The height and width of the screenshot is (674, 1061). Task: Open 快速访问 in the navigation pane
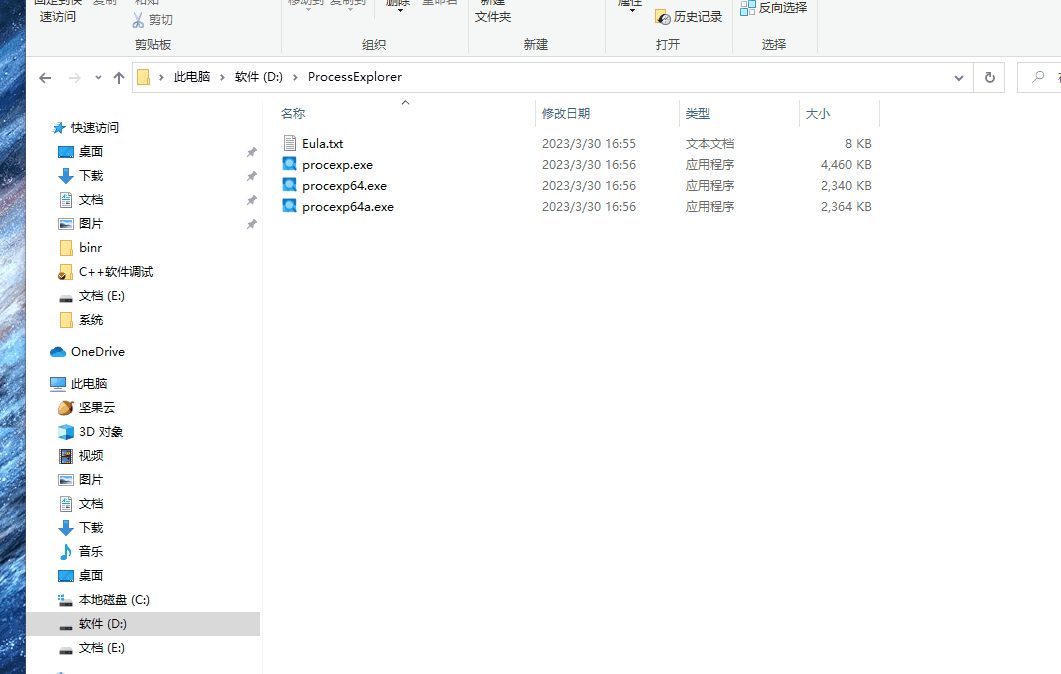[x=94, y=127]
